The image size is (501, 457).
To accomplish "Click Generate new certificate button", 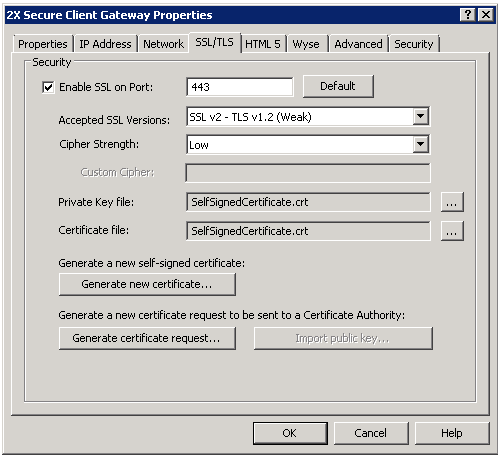I will pyautogui.click(x=147, y=284).
